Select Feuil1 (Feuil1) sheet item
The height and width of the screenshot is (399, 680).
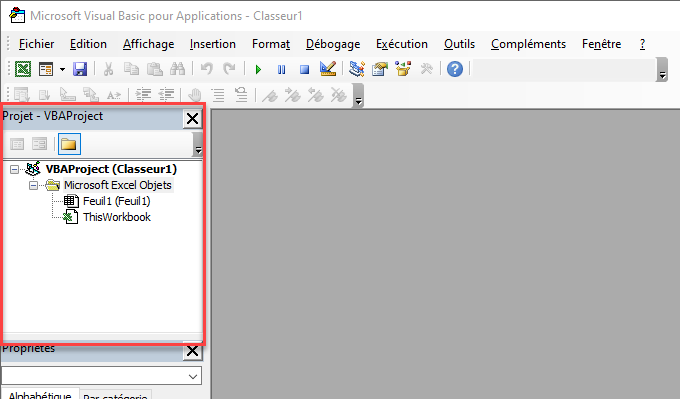click(117, 201)
